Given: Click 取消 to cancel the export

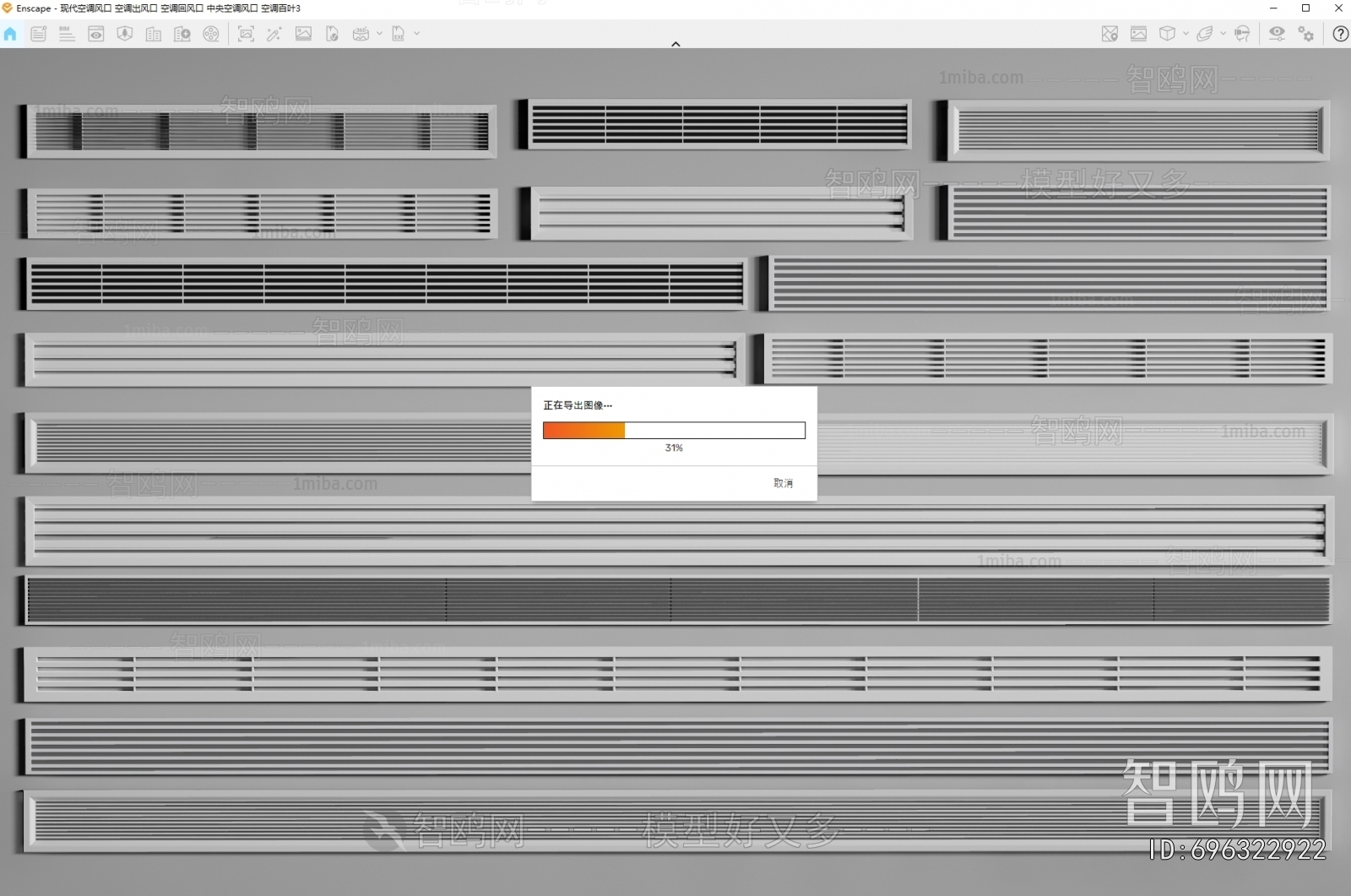Looking at the screenshot, I should pos(783,483).
